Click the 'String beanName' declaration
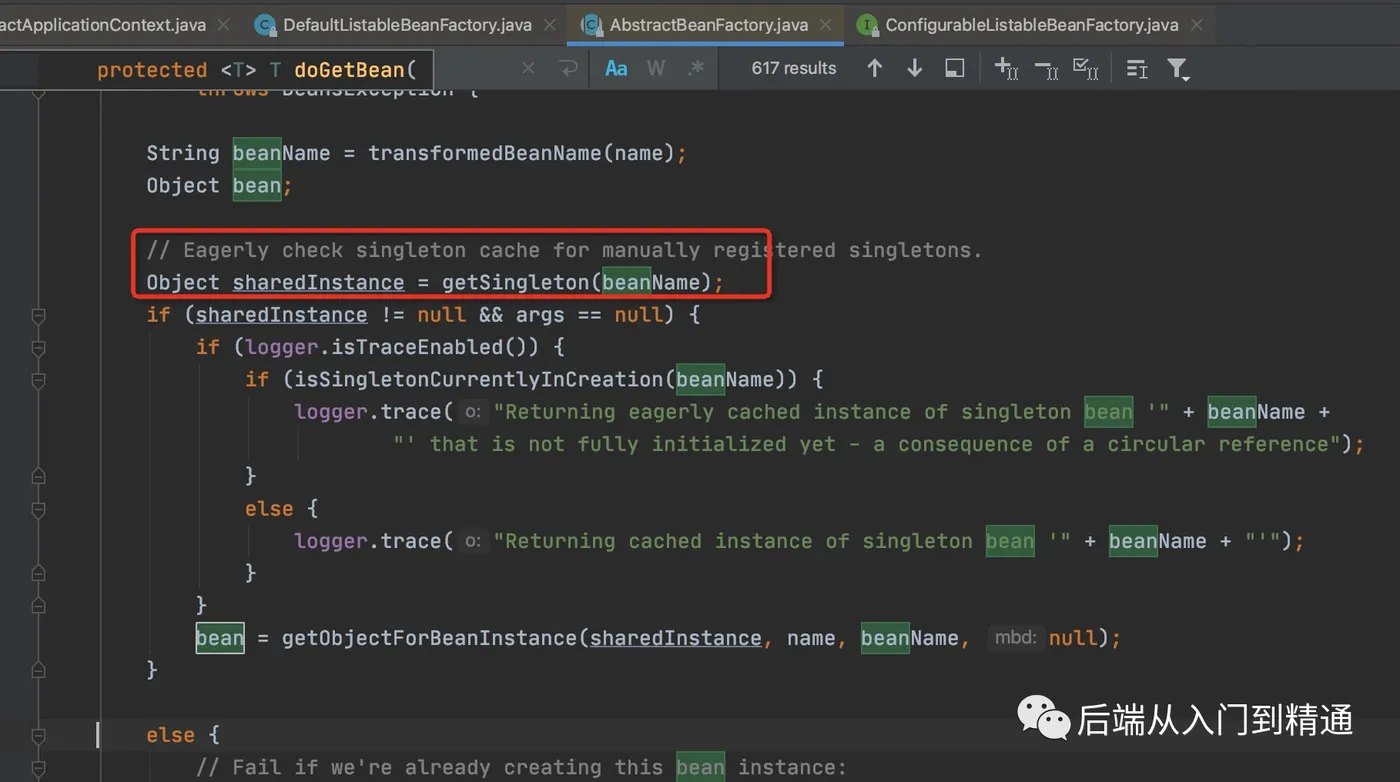The width and height of the screenshot is (1400, 782). point(238,153)
